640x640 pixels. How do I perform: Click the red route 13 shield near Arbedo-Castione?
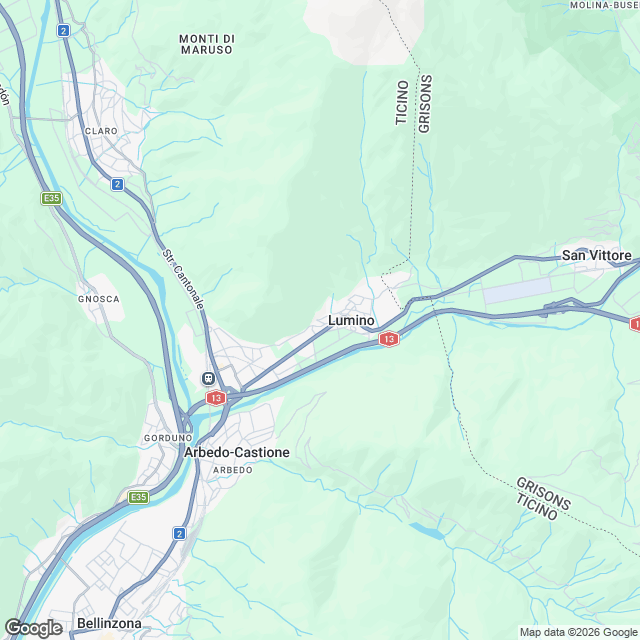(216, 398)
